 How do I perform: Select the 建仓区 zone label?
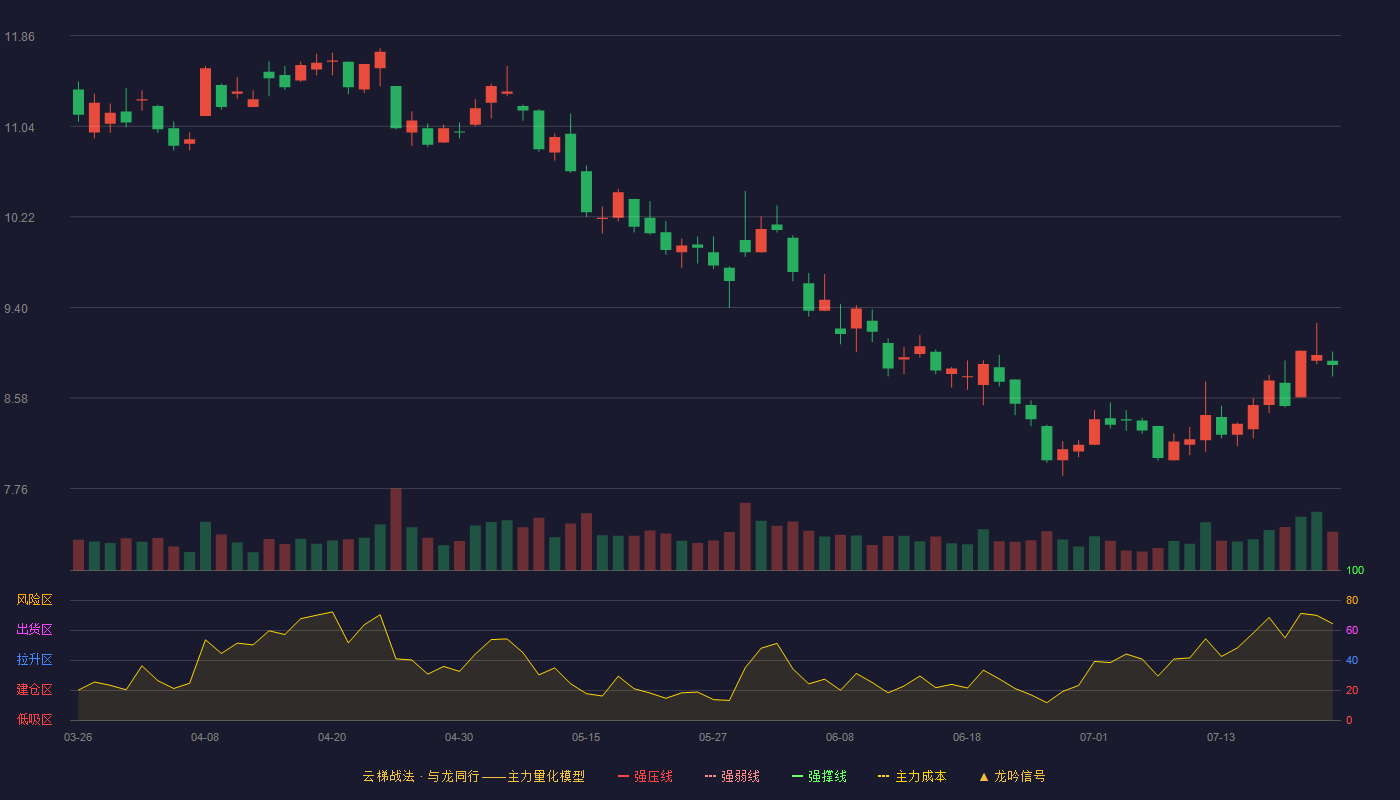(x=34, y=690)
